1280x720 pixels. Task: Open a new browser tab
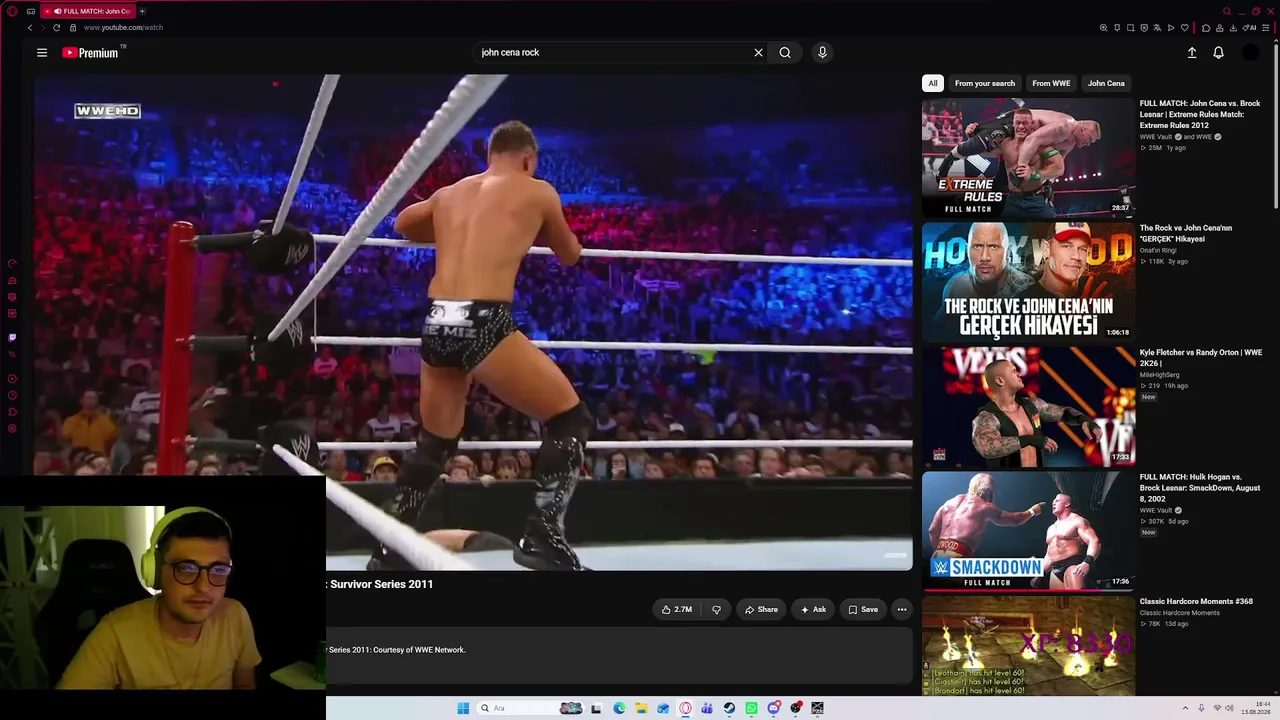point(142,11)
